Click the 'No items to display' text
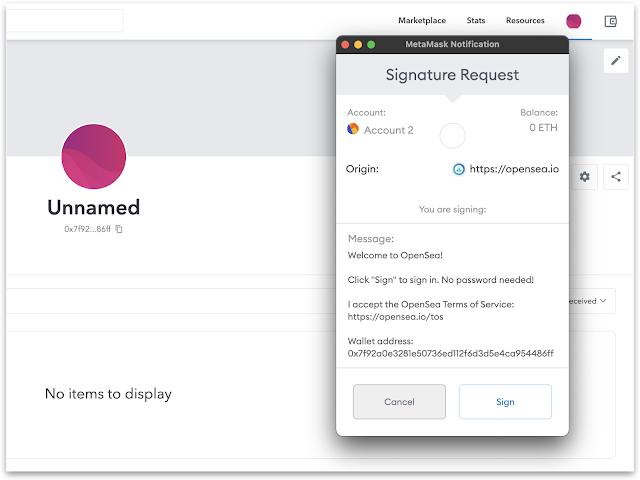The width and height of the screenshot is (640, 480). click(108, 394)
